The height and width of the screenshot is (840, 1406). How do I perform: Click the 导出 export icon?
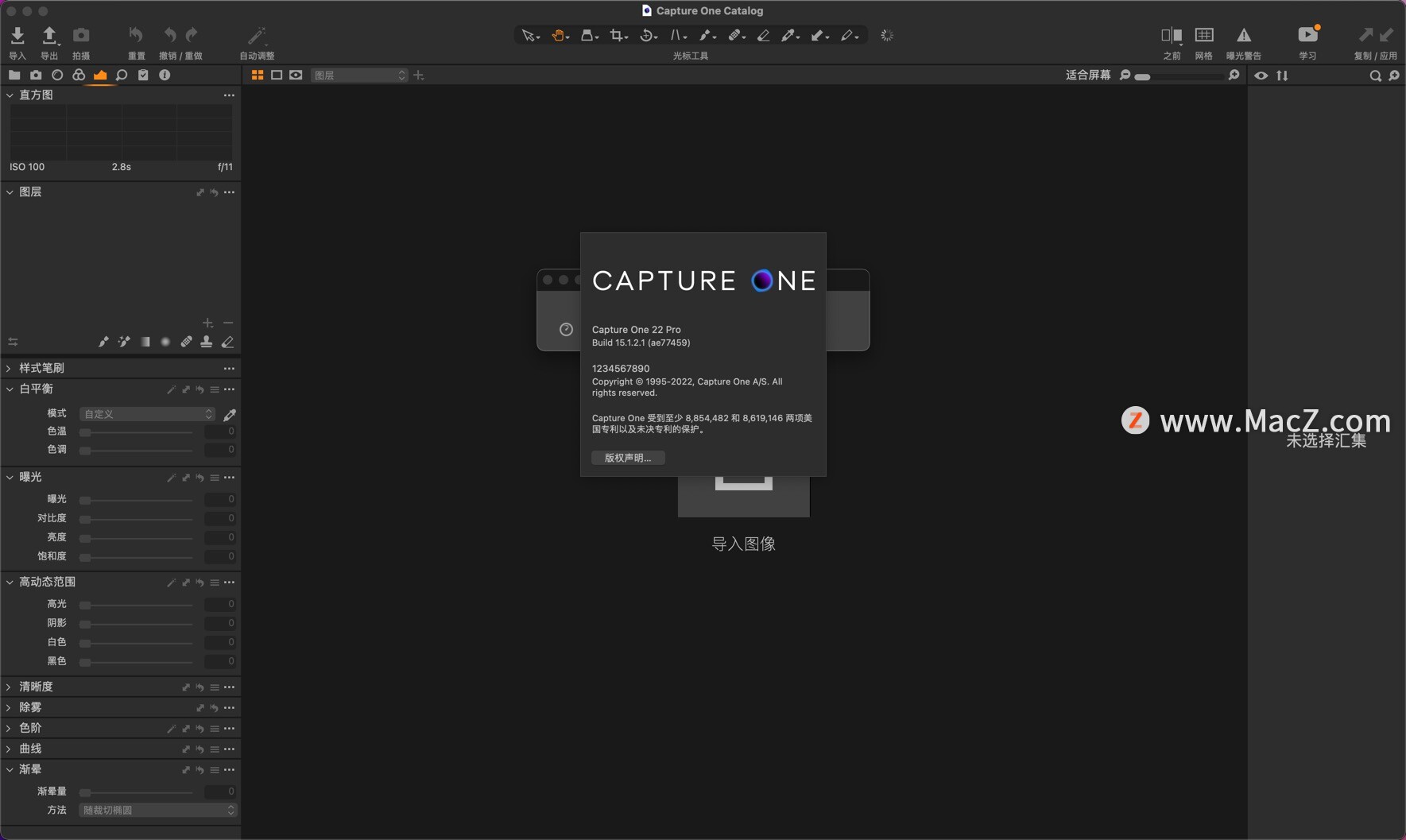coord(49,35)
